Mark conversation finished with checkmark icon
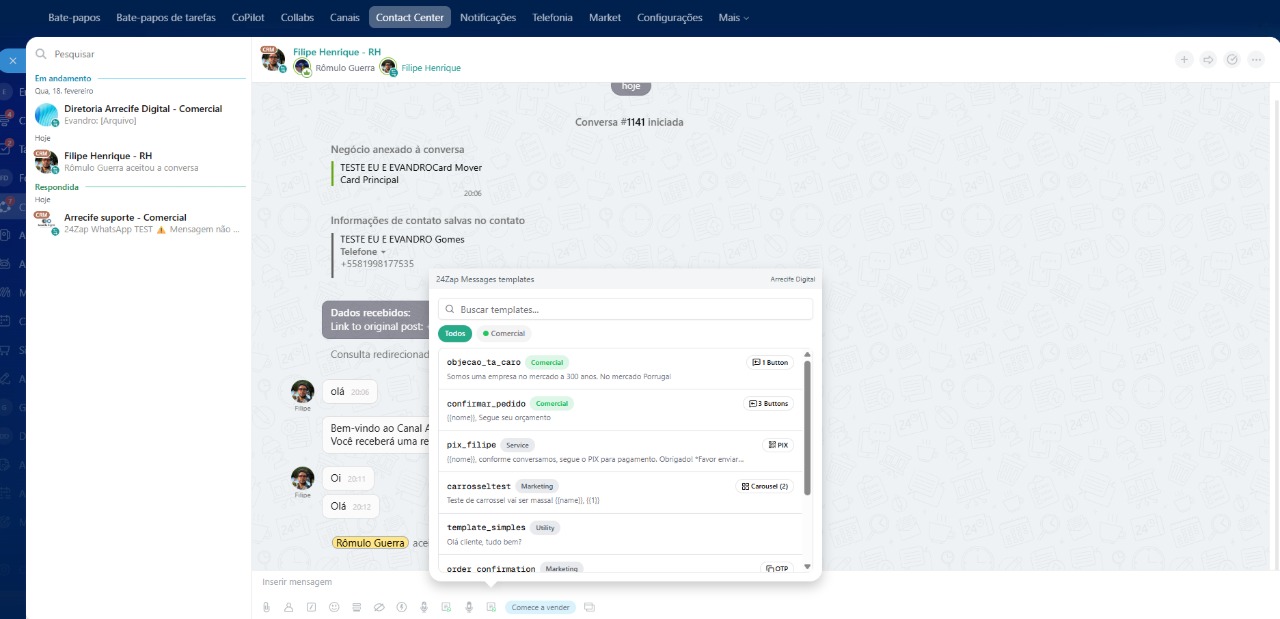 [x=1232, y=59]
